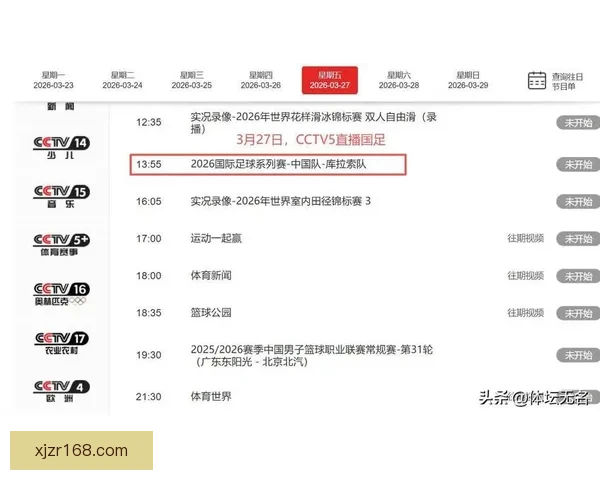Viewport: 600px width, 480px height.
Task: Click program title 篮球公园
Action: click(211, 313)
